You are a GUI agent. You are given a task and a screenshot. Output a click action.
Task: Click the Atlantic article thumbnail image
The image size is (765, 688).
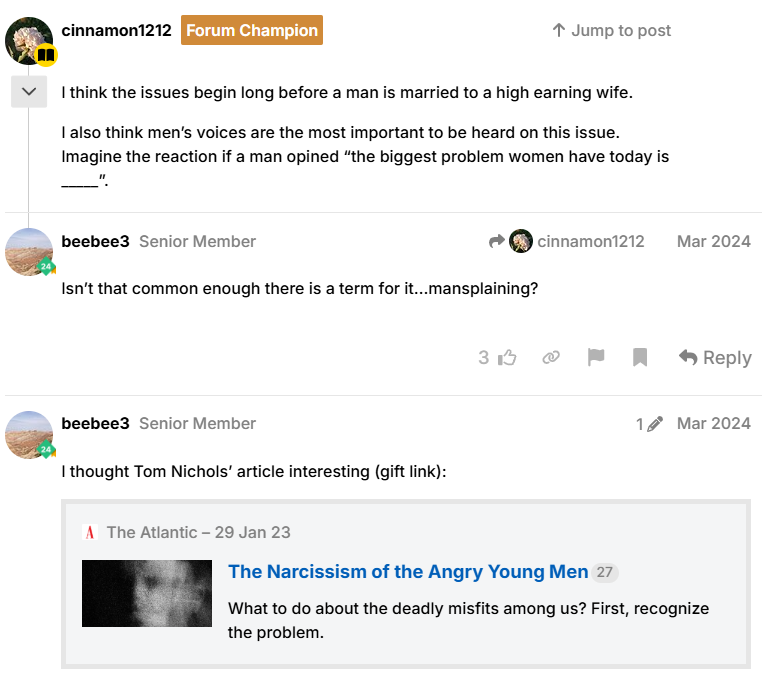(147, 593)
